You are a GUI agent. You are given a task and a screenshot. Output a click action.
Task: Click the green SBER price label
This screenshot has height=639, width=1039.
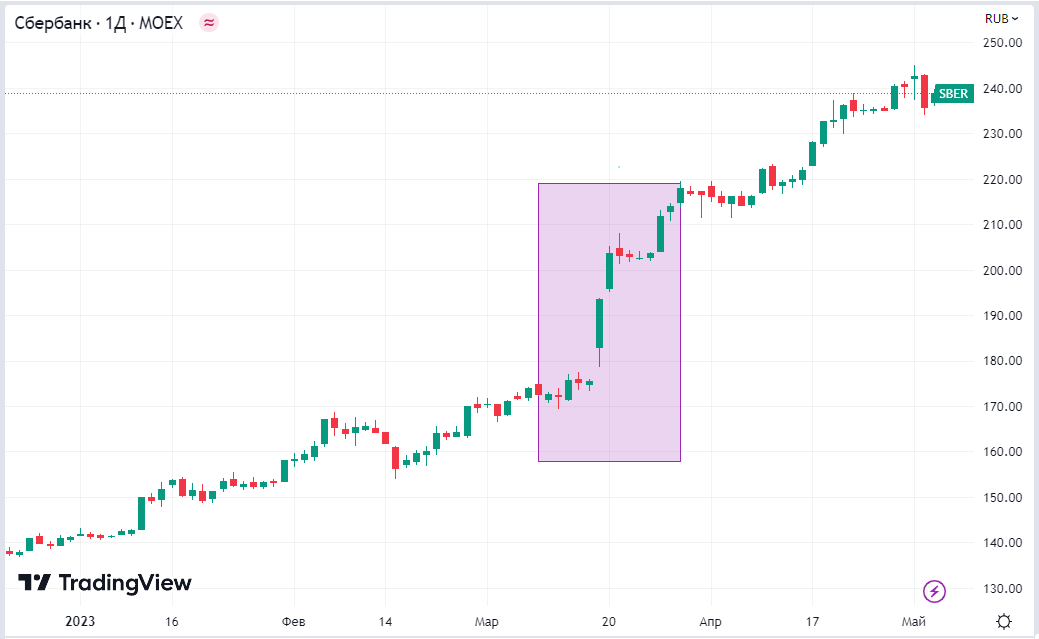[x=952, y=94]
